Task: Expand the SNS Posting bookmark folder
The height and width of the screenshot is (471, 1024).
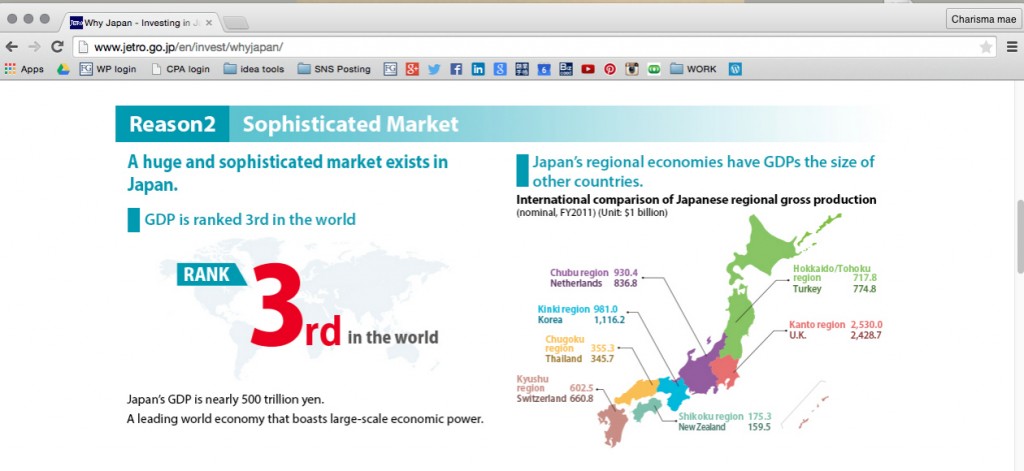Action: coord(334,69)
